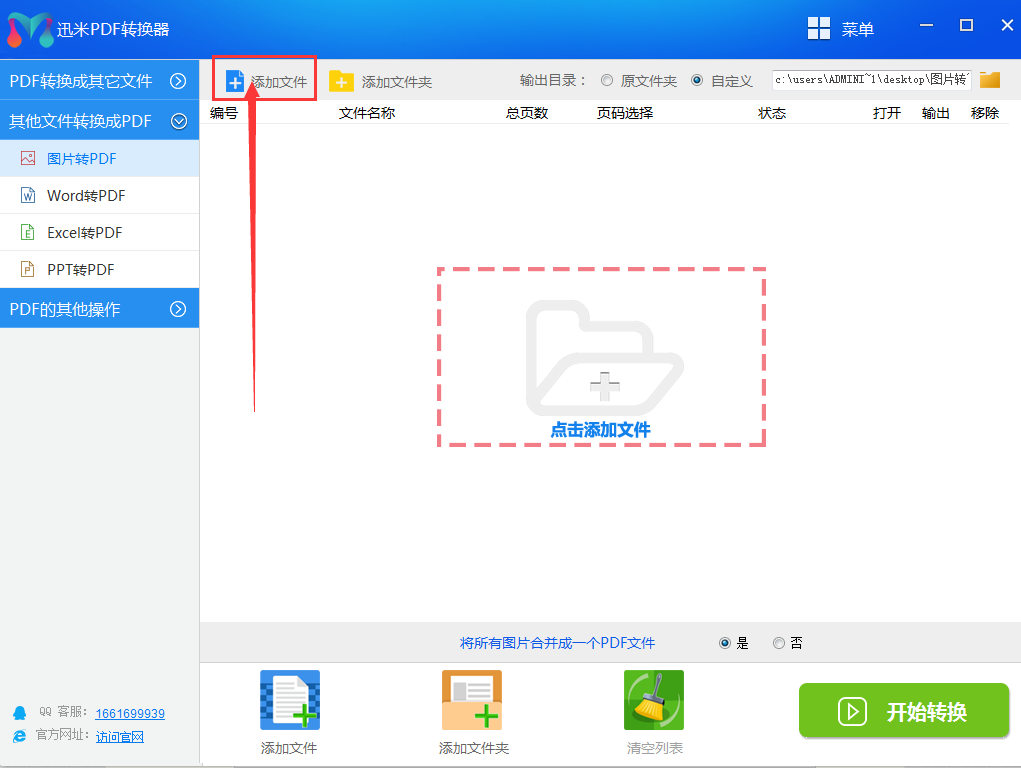Select the Word转PDF sidebar item

[x=86, y=196]
